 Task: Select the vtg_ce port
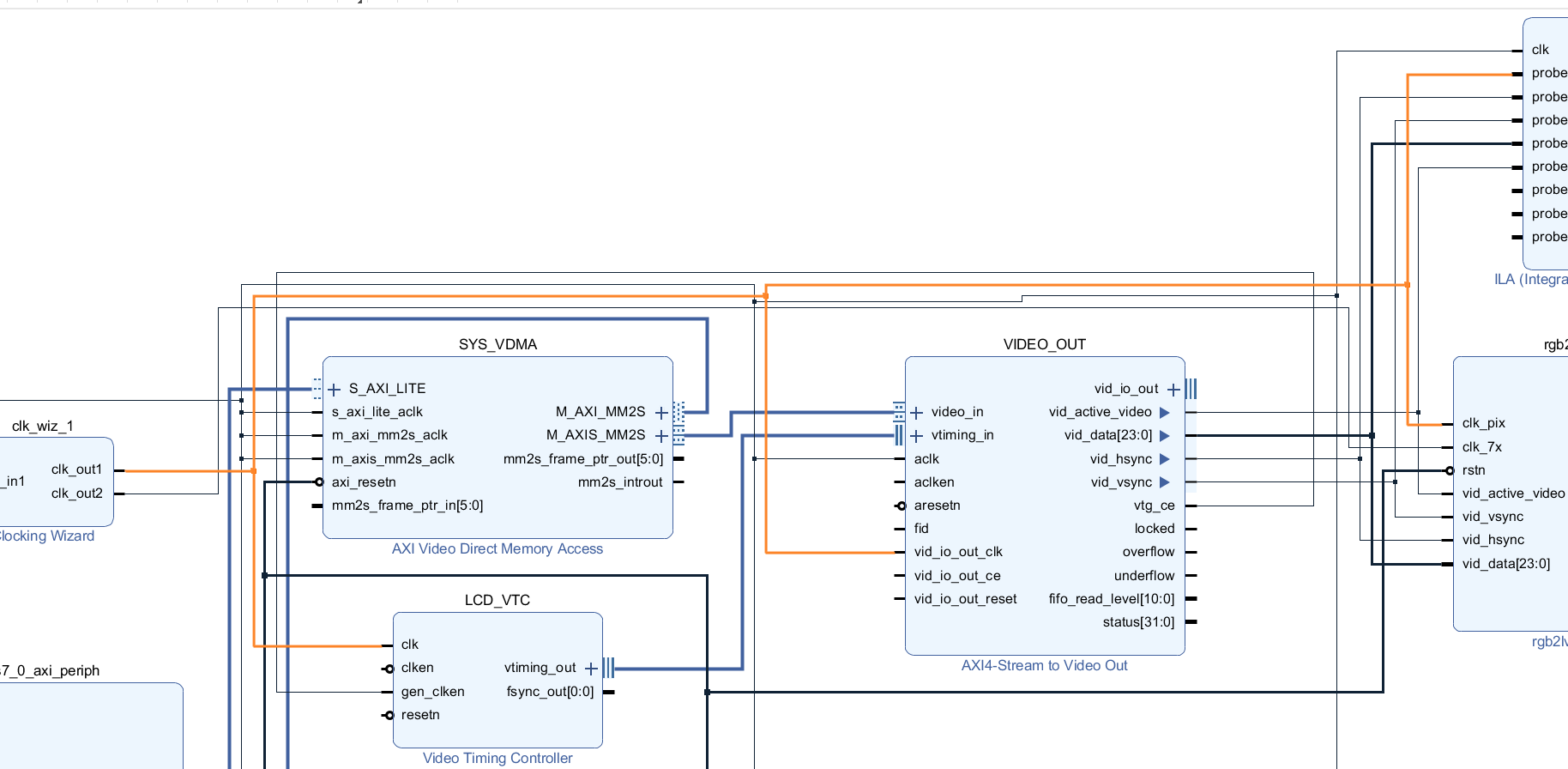pos(1155,506)
